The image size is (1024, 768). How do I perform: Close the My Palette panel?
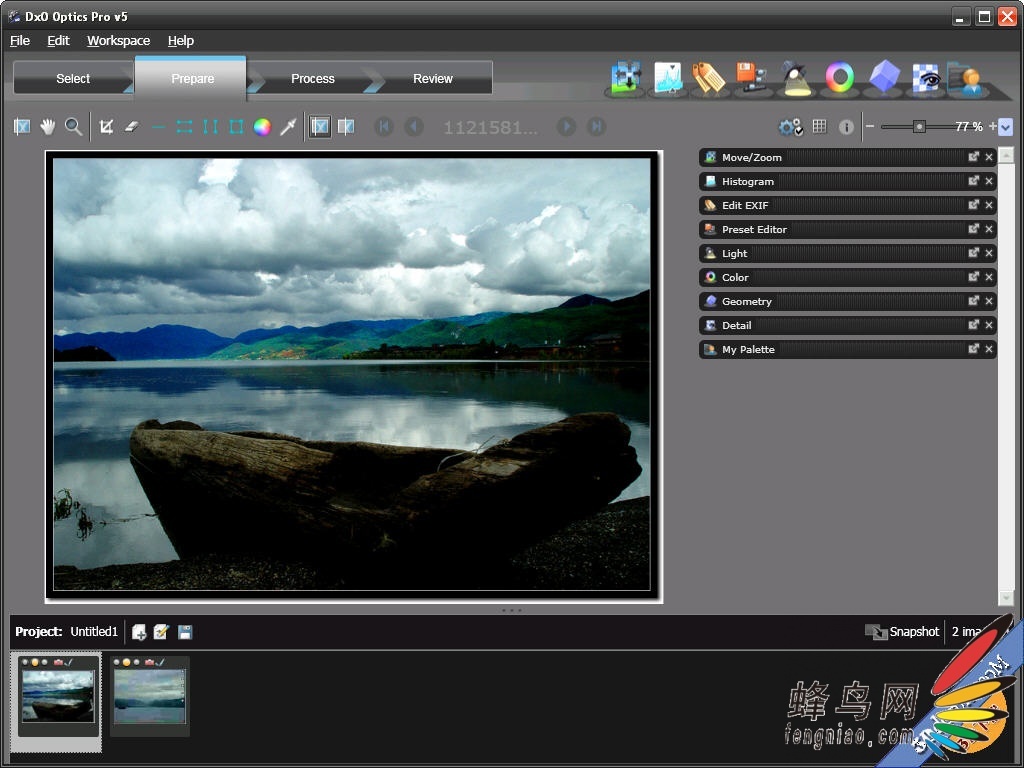(989, 349)
